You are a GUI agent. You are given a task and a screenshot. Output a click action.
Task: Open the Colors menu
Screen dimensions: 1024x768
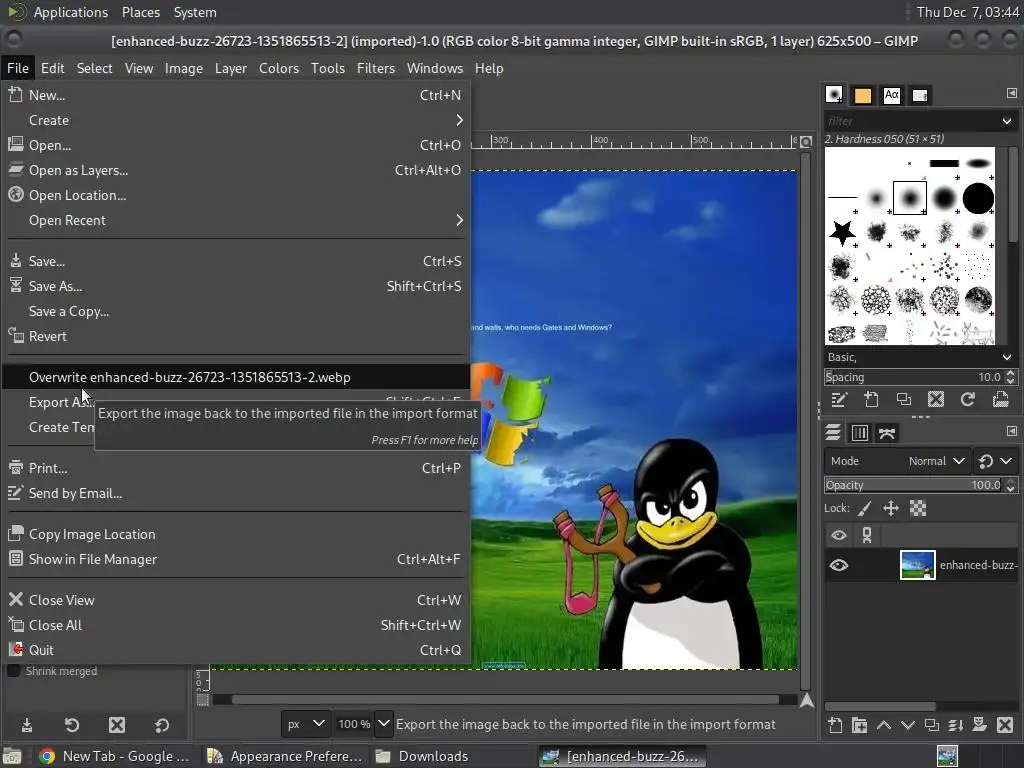tap(279, 68)
